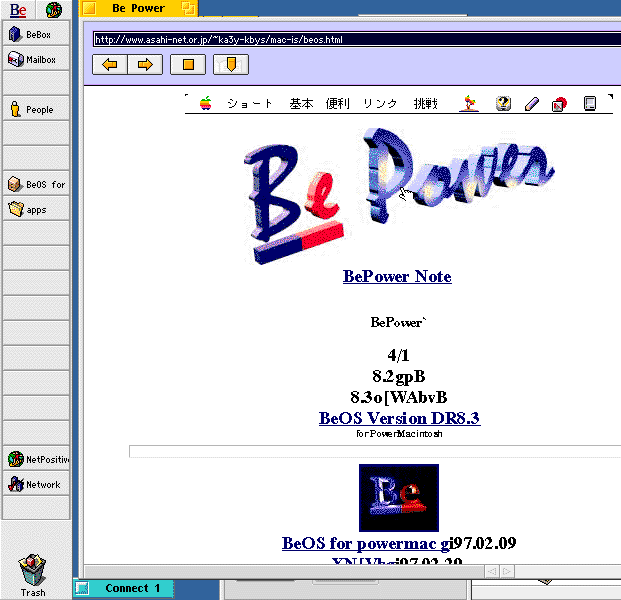Click the notebook icon in page bar
Image resolution: width=621 pixels, height=600 pixels.
(590, 103)
